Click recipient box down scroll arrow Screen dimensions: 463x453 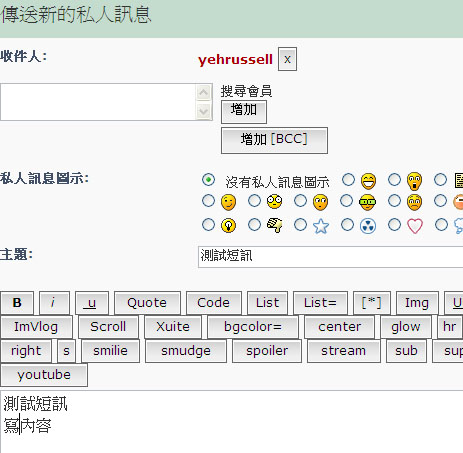203,111
